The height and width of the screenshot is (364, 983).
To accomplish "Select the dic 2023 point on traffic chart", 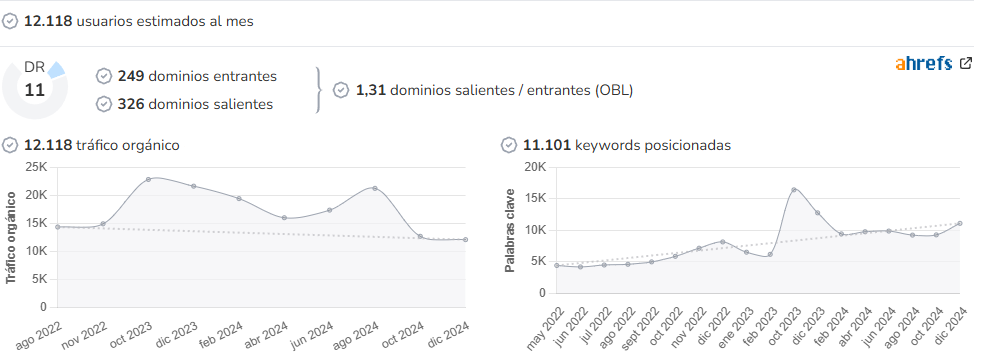I will click(x=194, y=186).
